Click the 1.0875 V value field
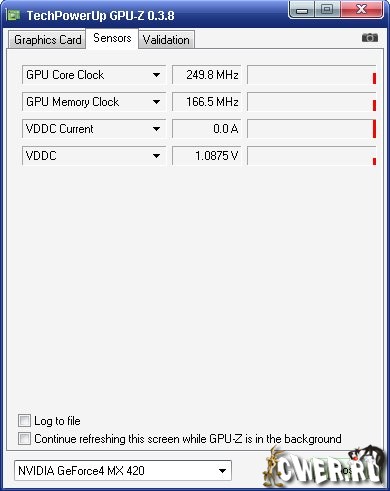 point(206,156)
